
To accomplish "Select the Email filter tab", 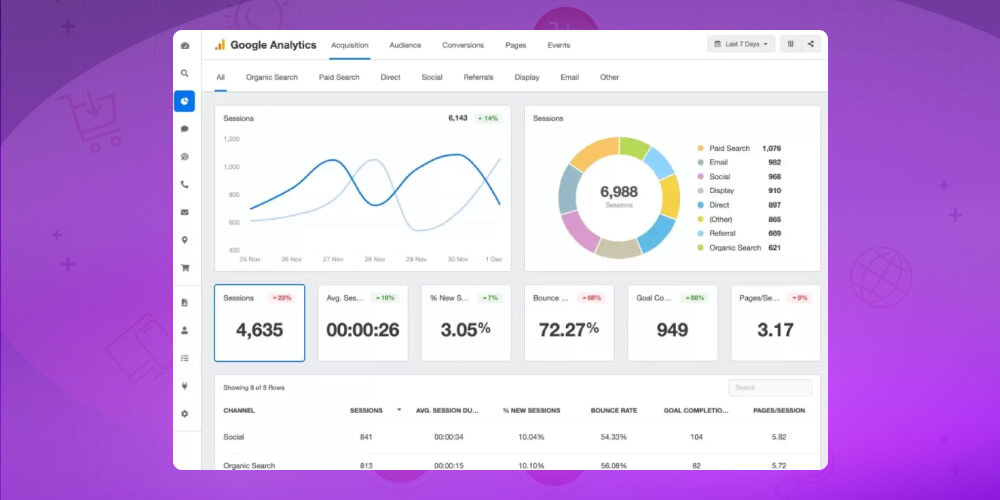I will pos(570,77).
